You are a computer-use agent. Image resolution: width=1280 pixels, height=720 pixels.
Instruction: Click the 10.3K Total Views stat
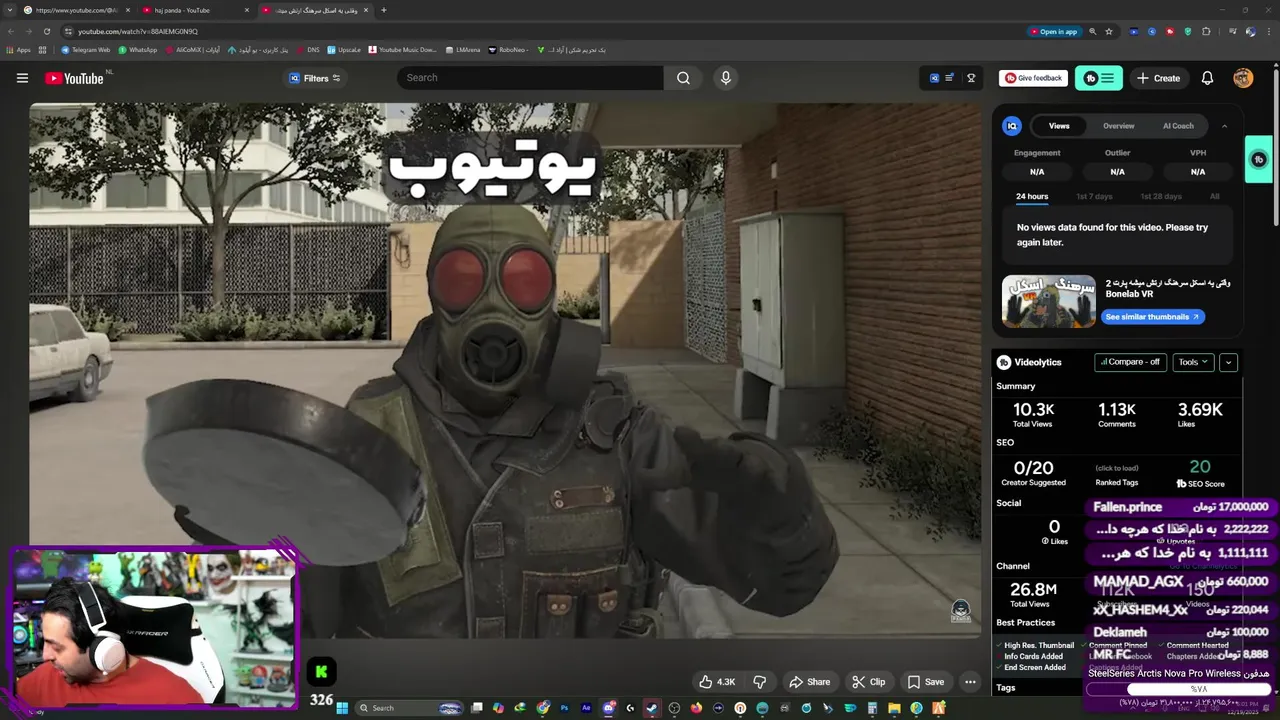click(x=1033, y=414)
